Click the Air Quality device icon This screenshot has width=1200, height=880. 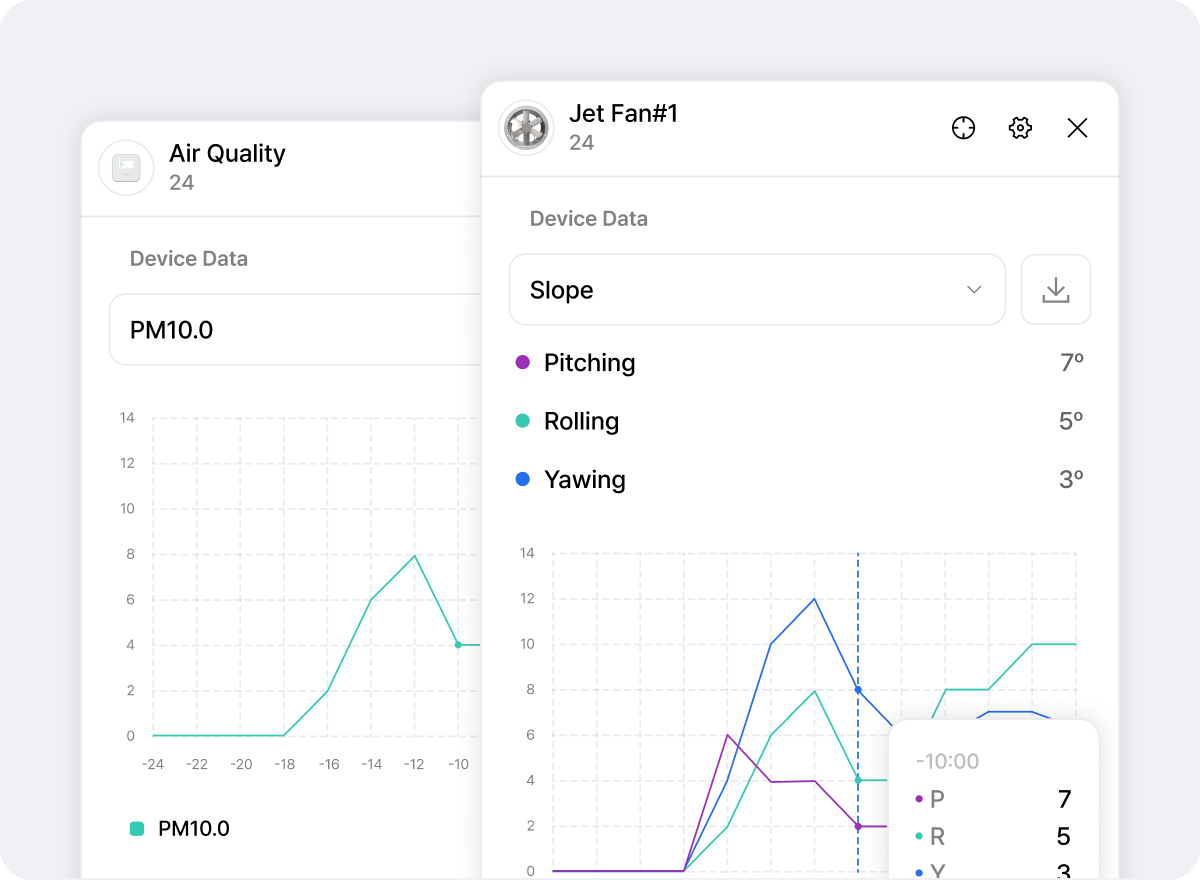(x=126, y=168)
